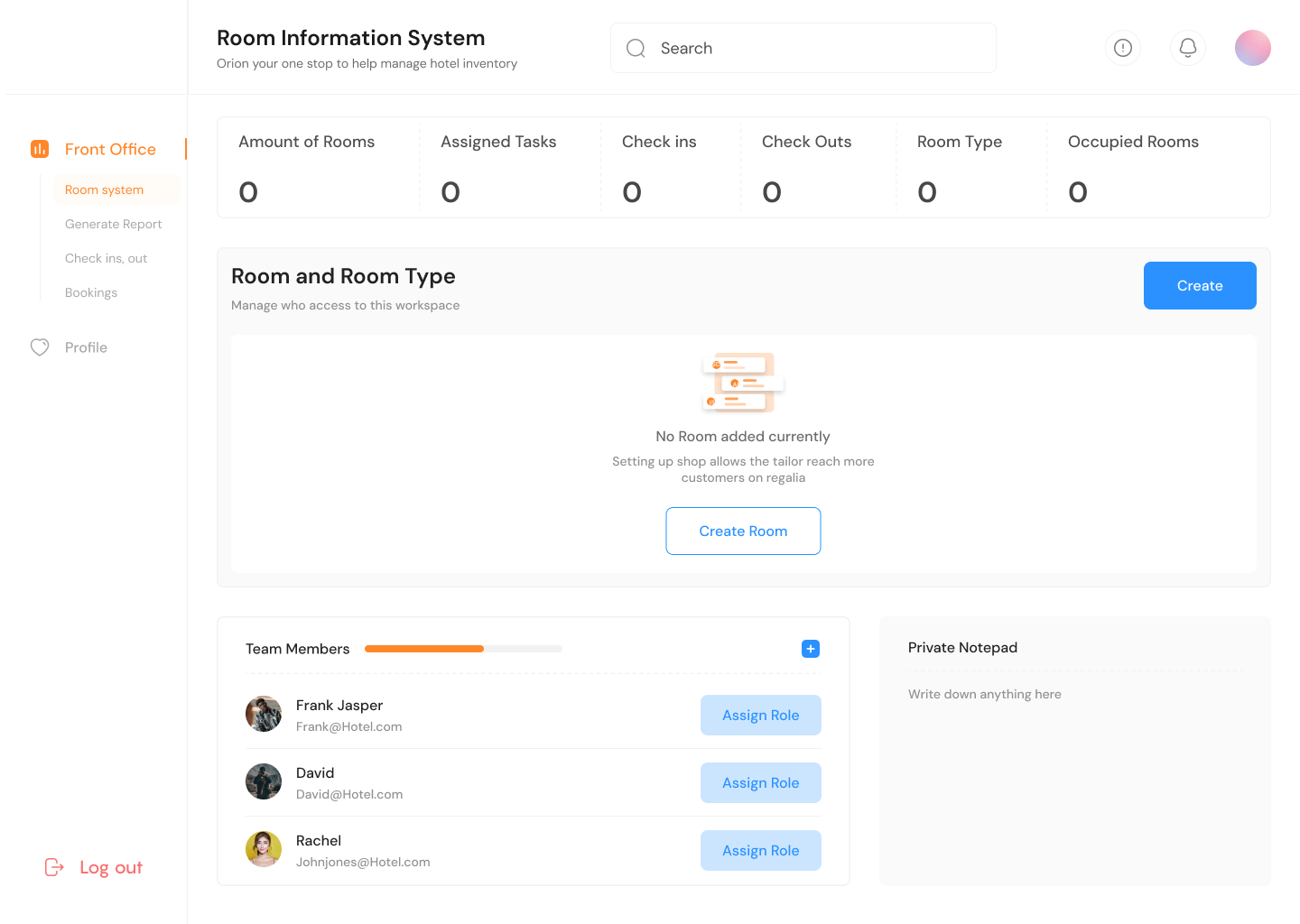Click the Log out arrow icon
The image size is (1300, 924).
pyautogui.click(x=54, y=867)
